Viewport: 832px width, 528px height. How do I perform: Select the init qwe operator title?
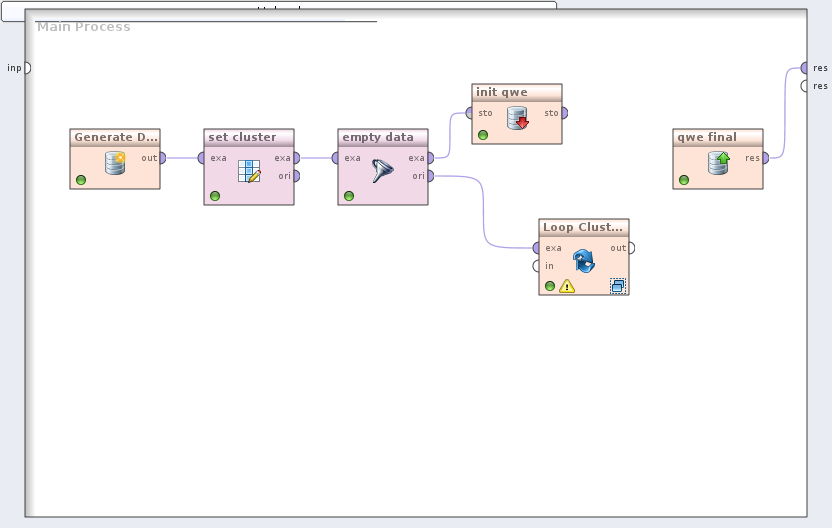point(501,92)
